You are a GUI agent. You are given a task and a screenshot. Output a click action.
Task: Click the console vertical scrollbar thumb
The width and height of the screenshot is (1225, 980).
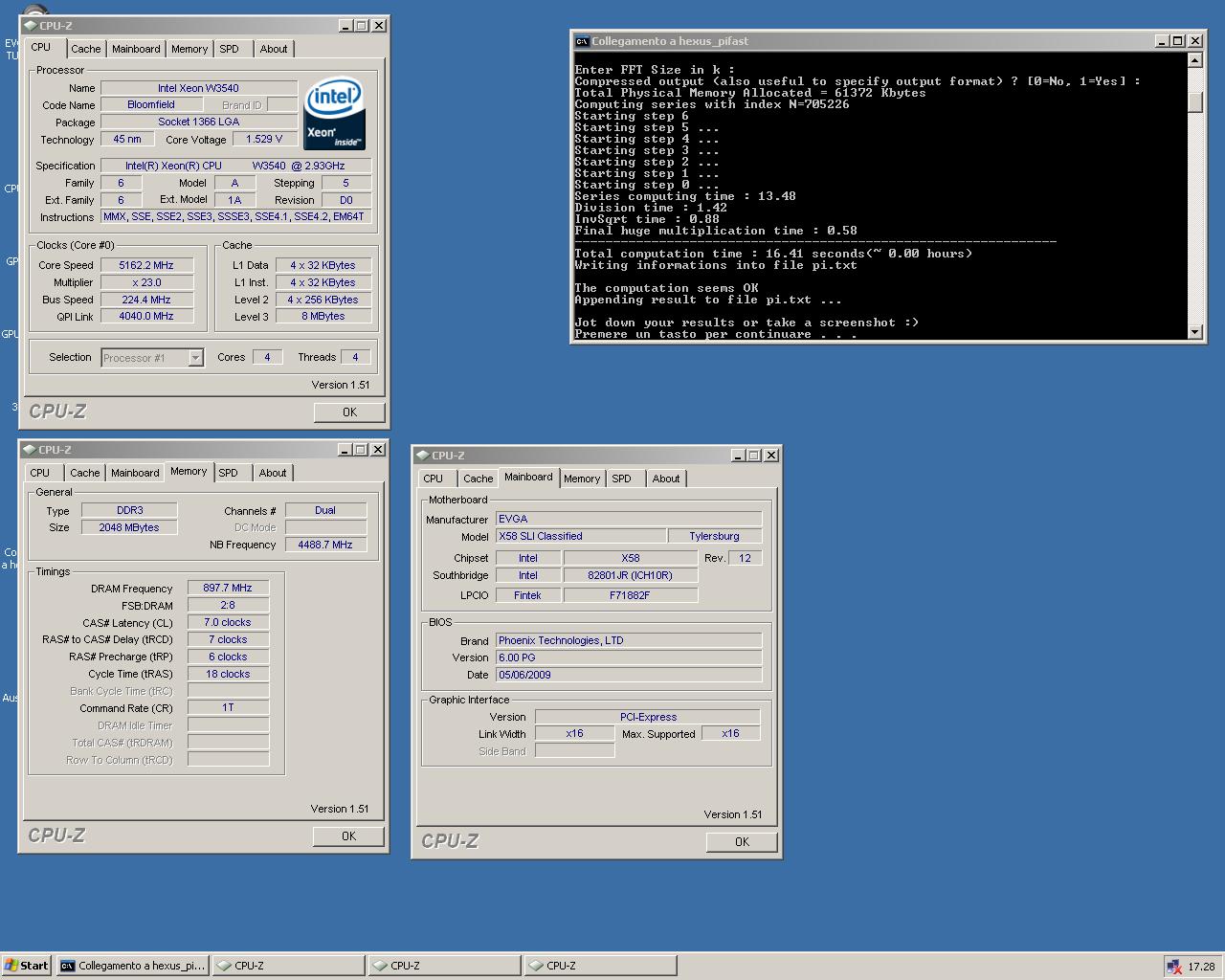[x=1194, y=101]
